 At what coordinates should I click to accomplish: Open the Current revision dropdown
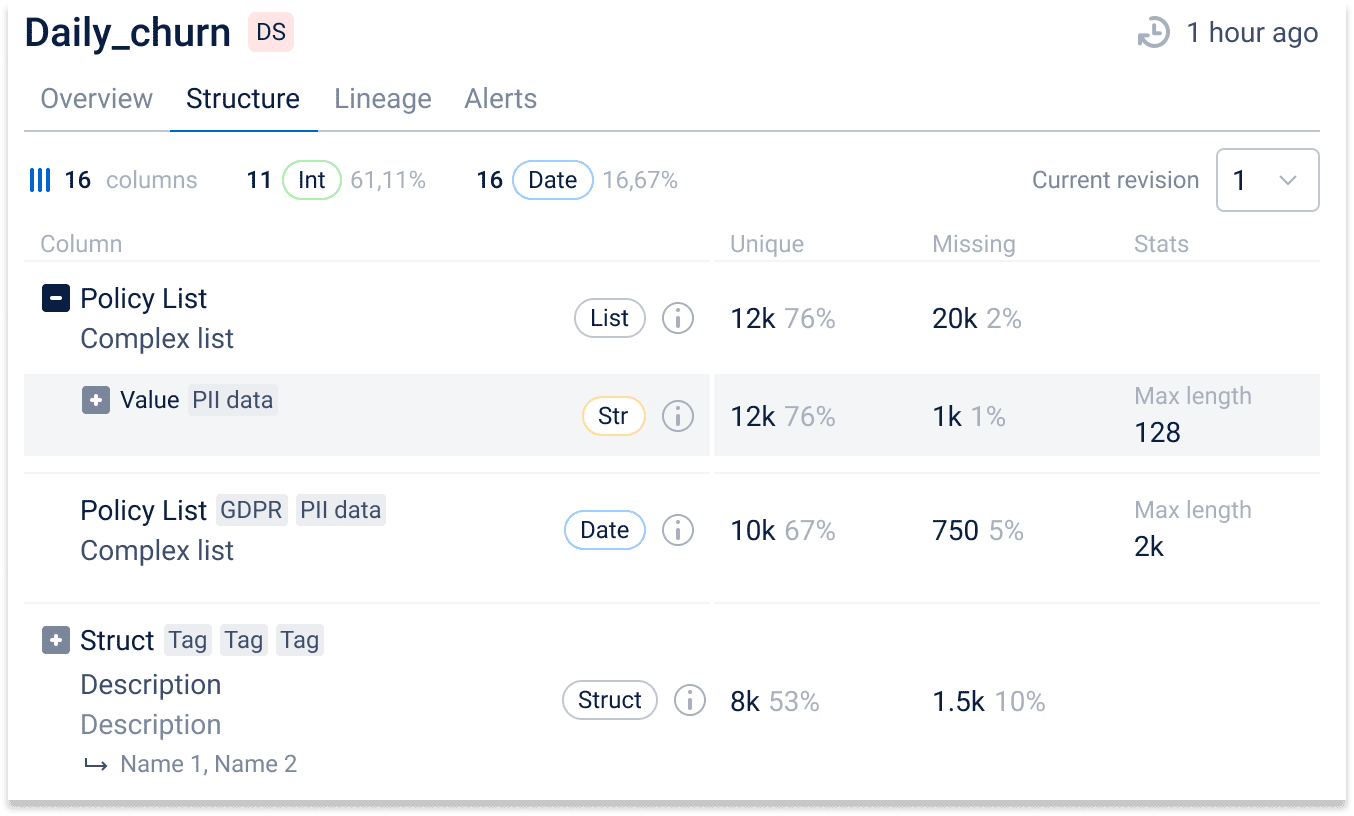click(1267, 180)
